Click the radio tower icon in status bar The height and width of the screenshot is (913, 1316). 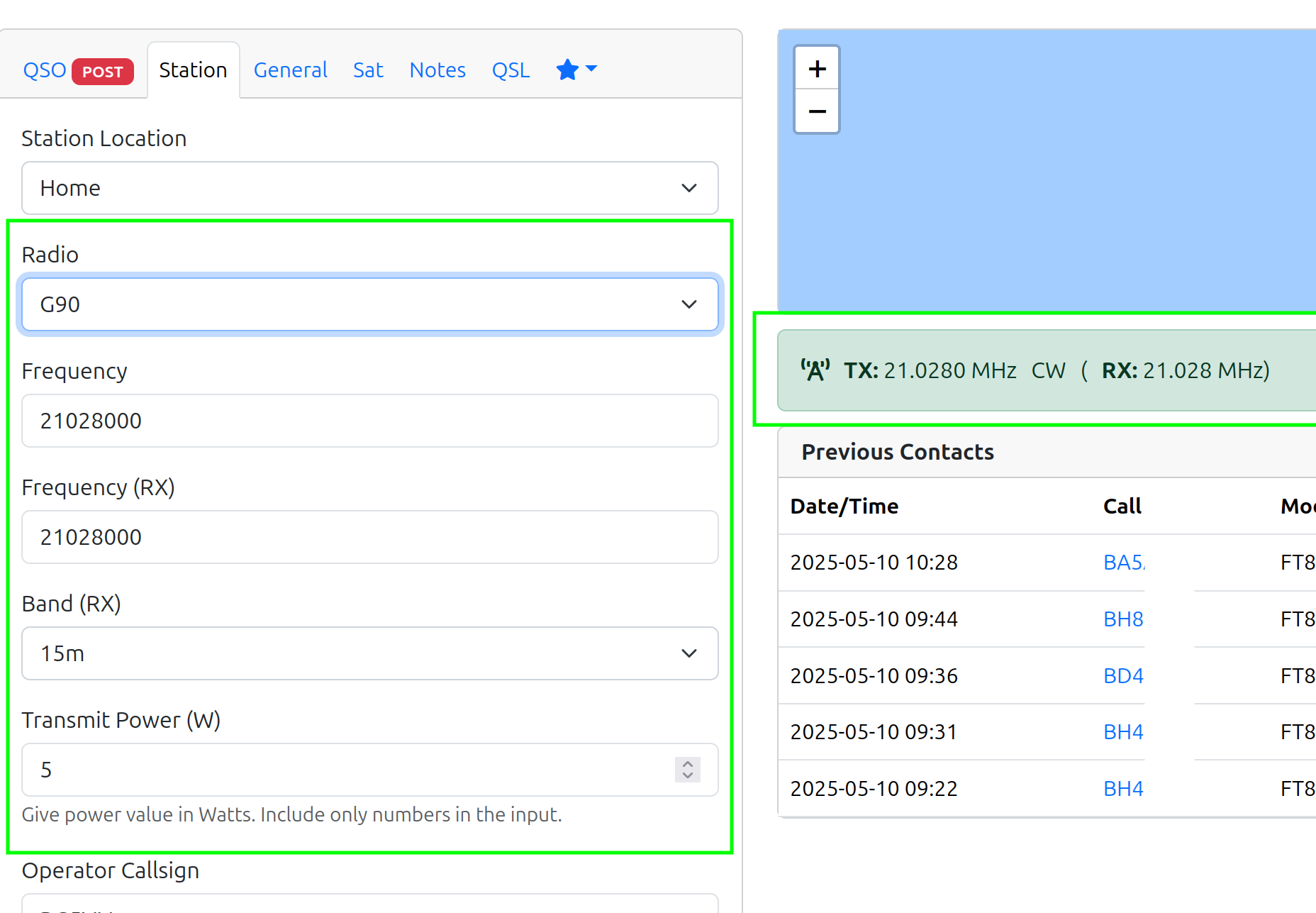(815, 370)
